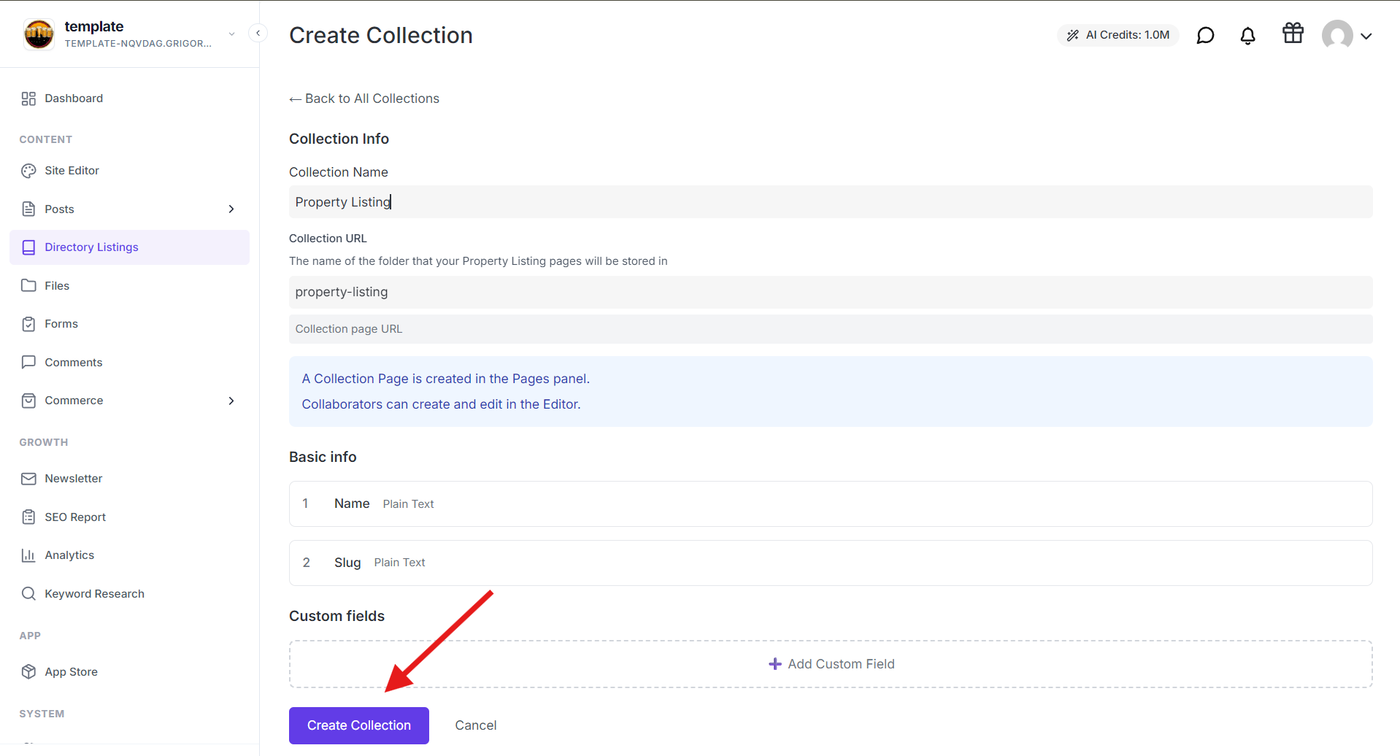The width and height of the screenshot is (1400, 756).
Task: Click the Site Editor palette icon
Action: coord(28,171)
